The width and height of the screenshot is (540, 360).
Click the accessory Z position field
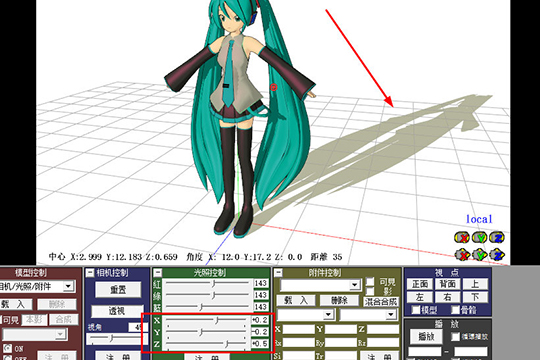(x=383, y=329)
